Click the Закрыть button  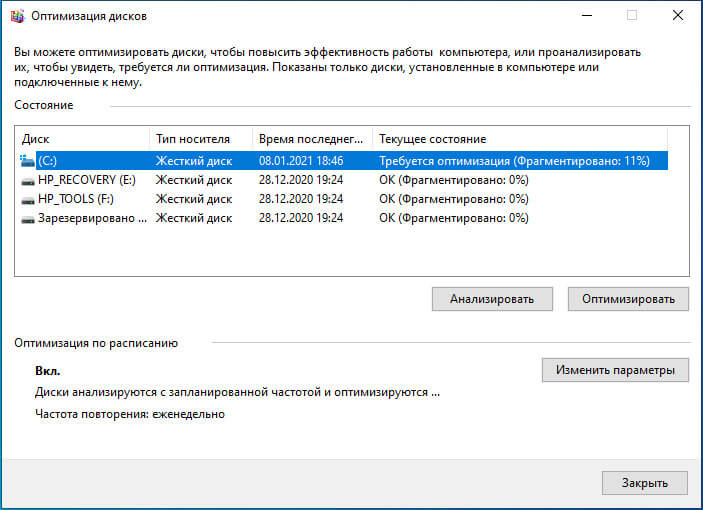click(644, 483)
